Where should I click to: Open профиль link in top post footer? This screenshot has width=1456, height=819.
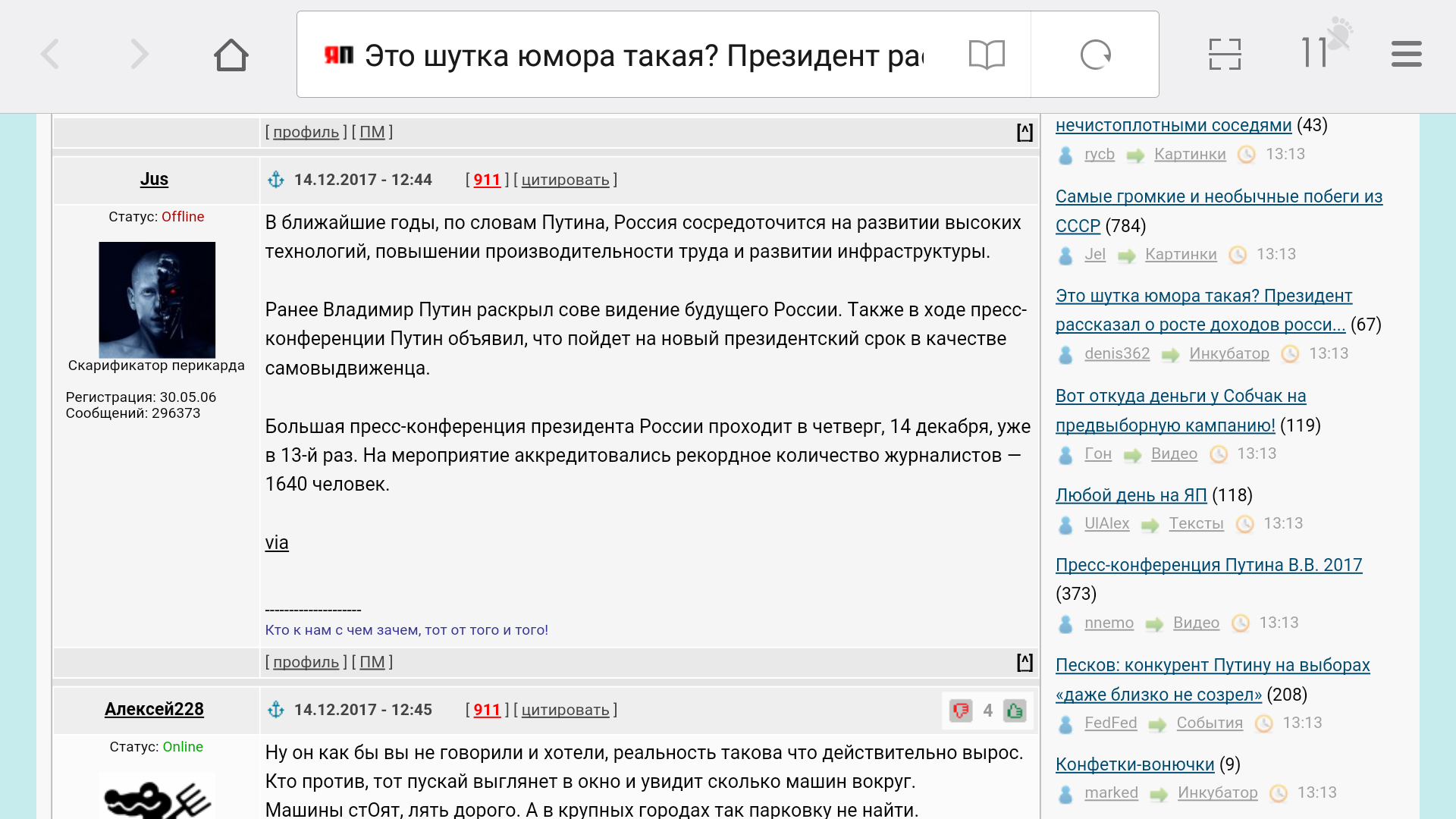click(x=306, y=132)
